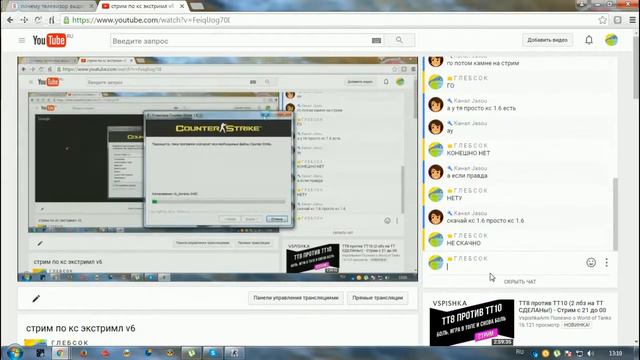Go back with the browser back arrow
640x360 pixels.
pos(10,20)
